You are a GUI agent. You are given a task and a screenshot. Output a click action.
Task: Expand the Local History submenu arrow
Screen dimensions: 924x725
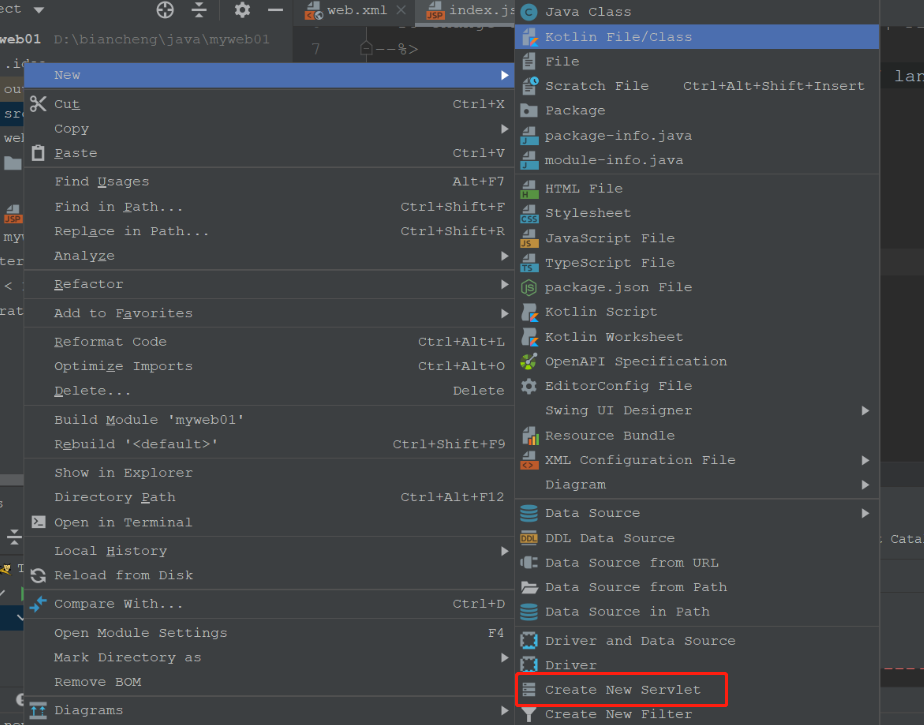click(504, 551)
